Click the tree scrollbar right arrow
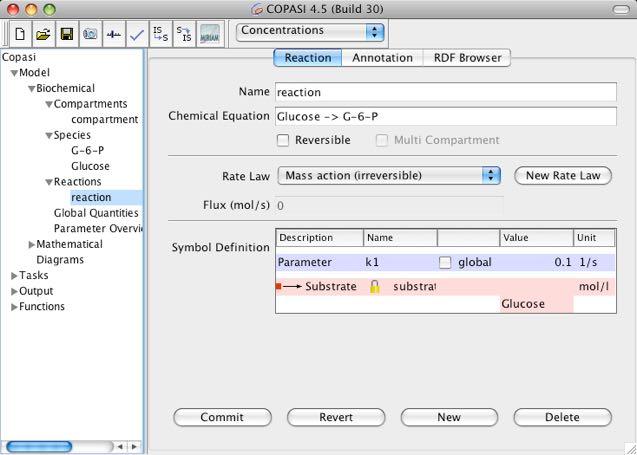Screen dimensions: 637x455 [133, 447]
